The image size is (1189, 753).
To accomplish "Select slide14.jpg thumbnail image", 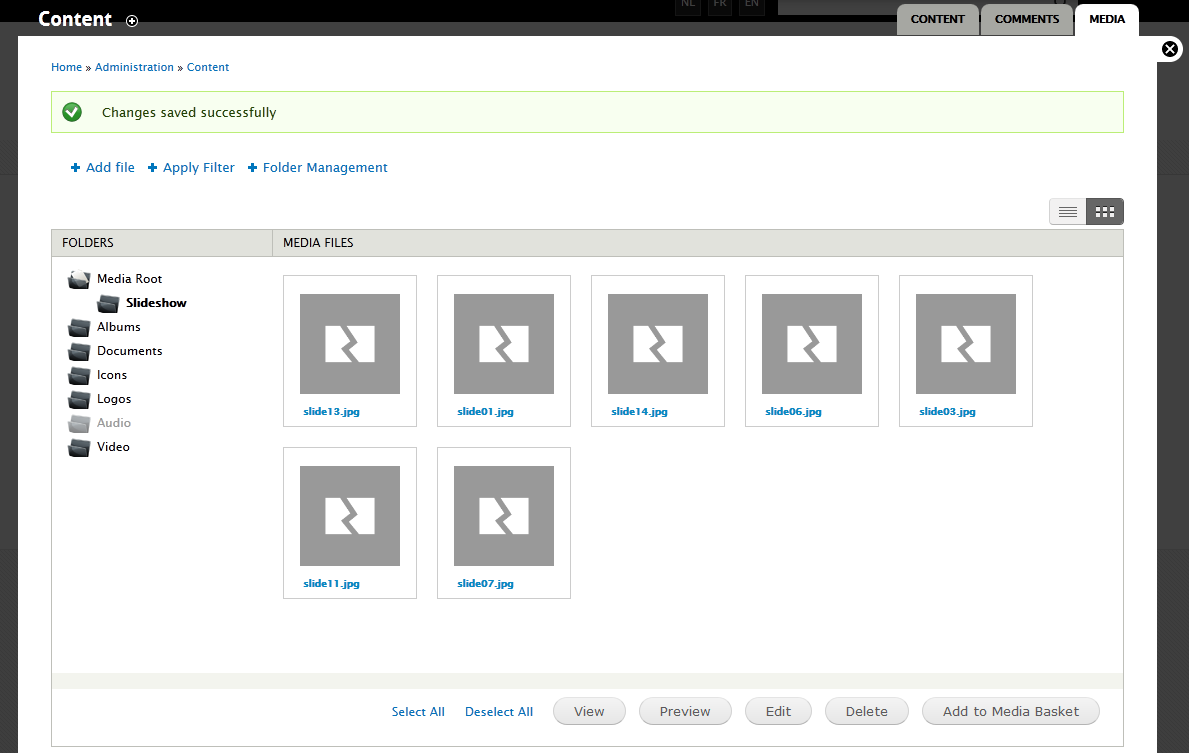I will pos(657,344).
